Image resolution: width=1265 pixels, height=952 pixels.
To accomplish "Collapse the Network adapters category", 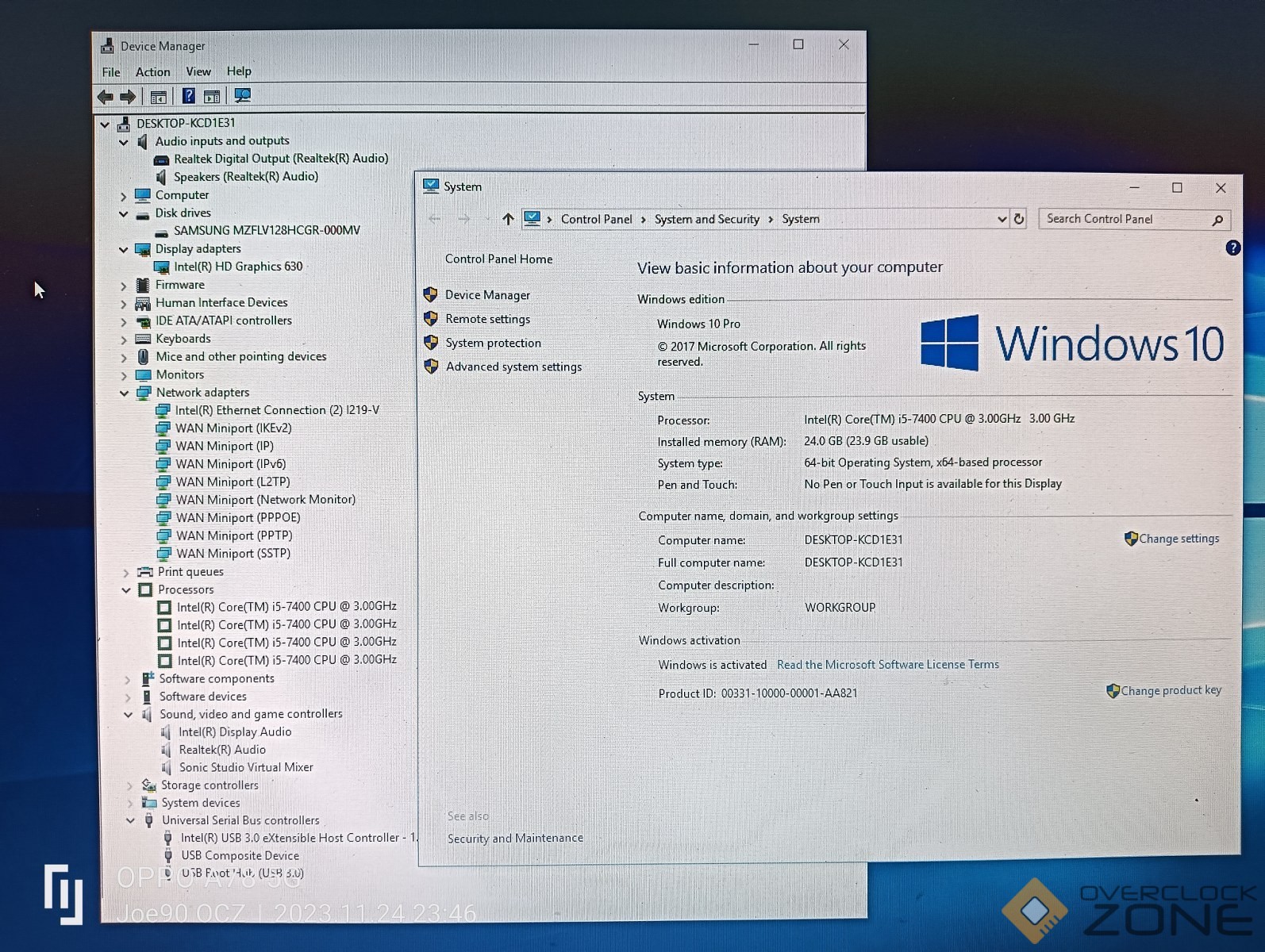I will [124, 393].
